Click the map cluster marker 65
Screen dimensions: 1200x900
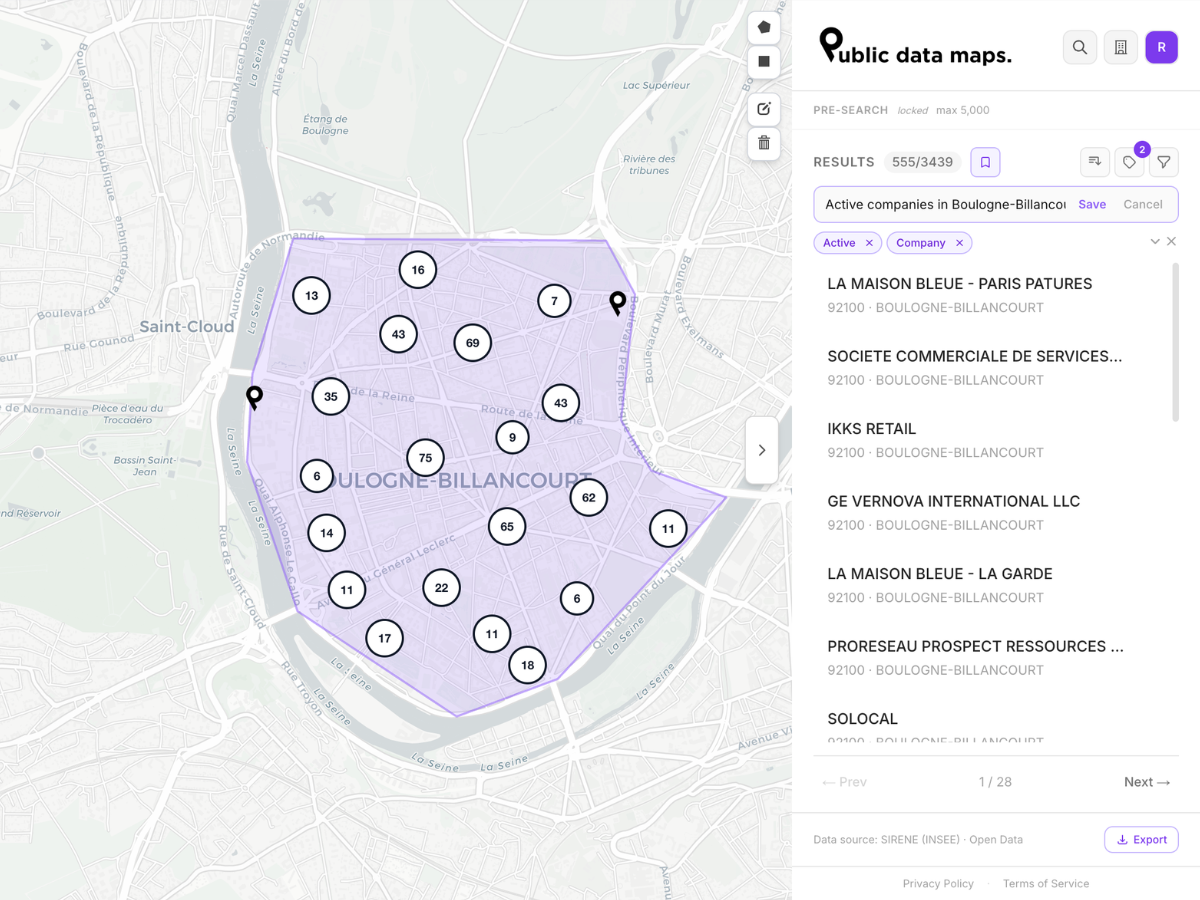[507, 527]
